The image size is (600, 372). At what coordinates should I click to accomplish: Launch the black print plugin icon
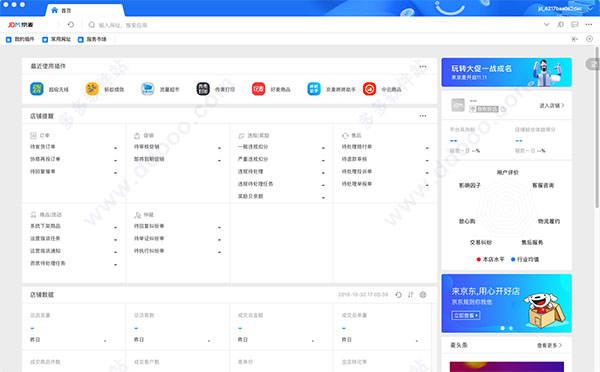tap(203, 89)
